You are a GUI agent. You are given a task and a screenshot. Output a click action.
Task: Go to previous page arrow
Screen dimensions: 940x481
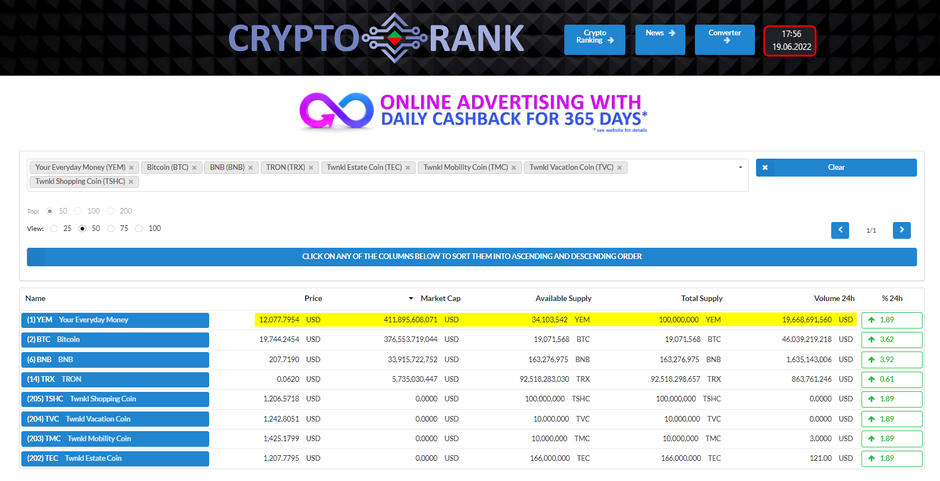(x=840, y=230)
